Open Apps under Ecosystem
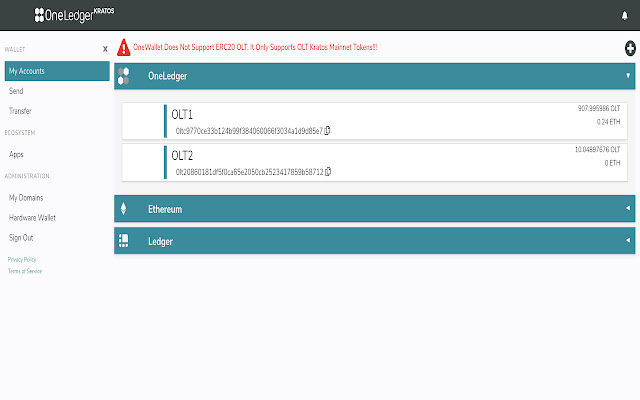This screenshot has height=400, width=640. click(16, 155)
